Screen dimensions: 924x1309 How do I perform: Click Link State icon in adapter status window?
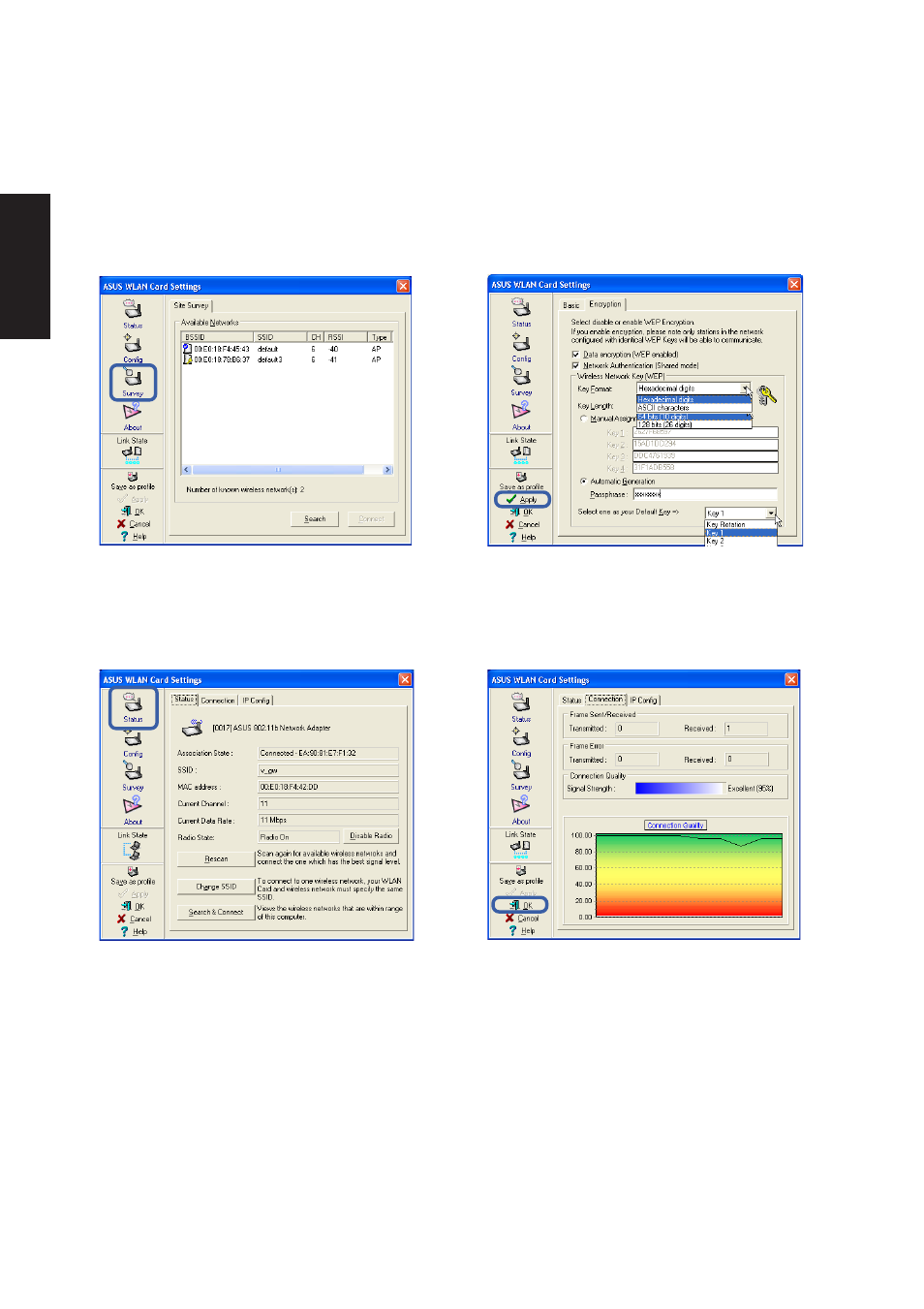(x=132, y=850)
